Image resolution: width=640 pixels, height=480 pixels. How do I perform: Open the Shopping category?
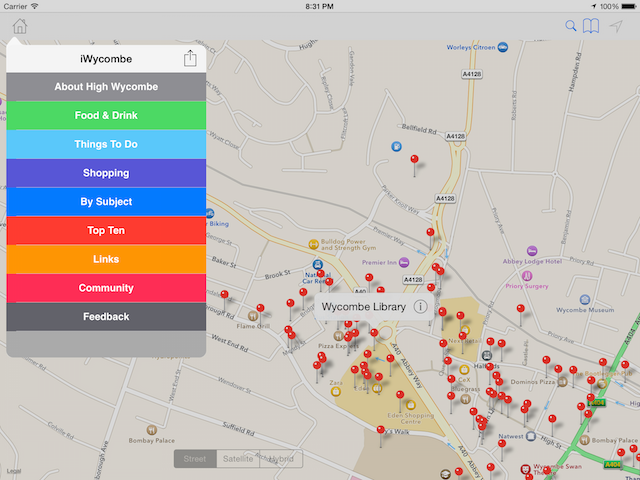[x=106, y=173]
